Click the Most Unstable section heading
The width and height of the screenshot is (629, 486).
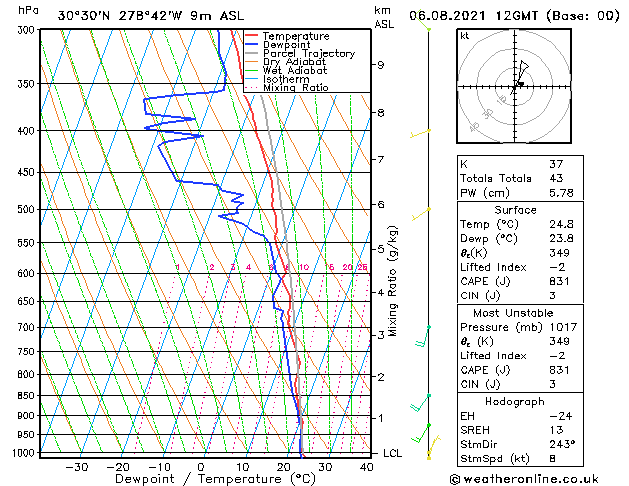(513, 313)
